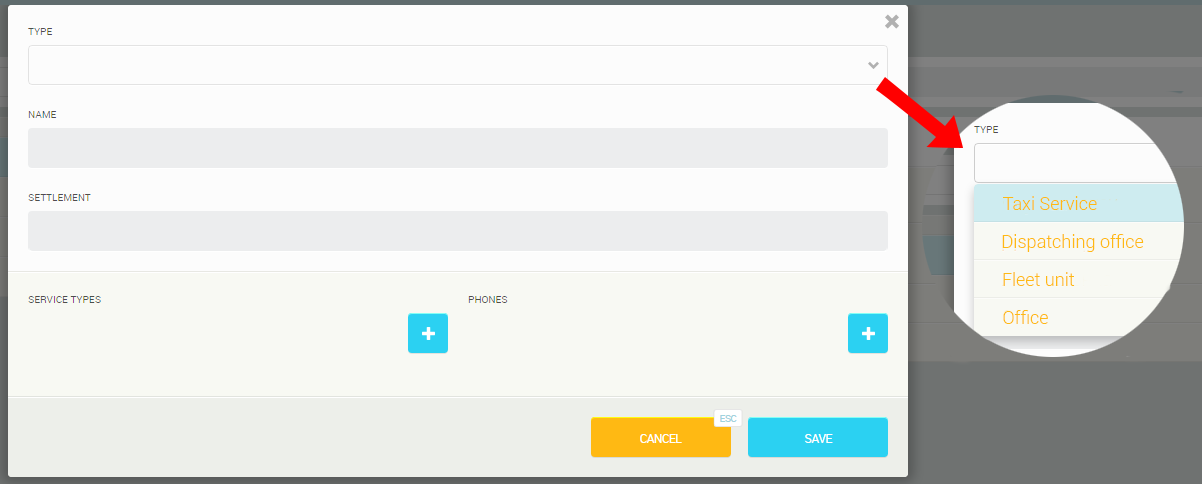Expand the Type dropdown chevron arrow
This screenshot has width=1202, height=484.
pos(873,65)
